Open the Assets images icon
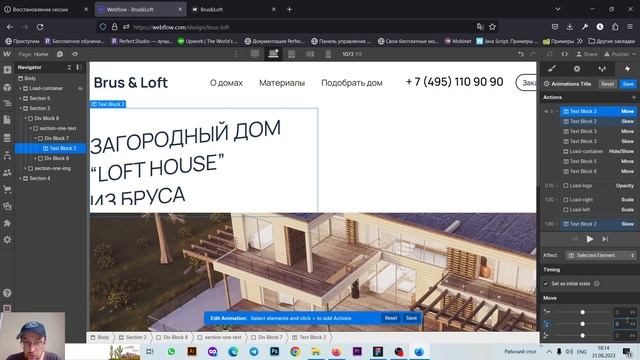The image size is (640, 360). click(7, 206)
